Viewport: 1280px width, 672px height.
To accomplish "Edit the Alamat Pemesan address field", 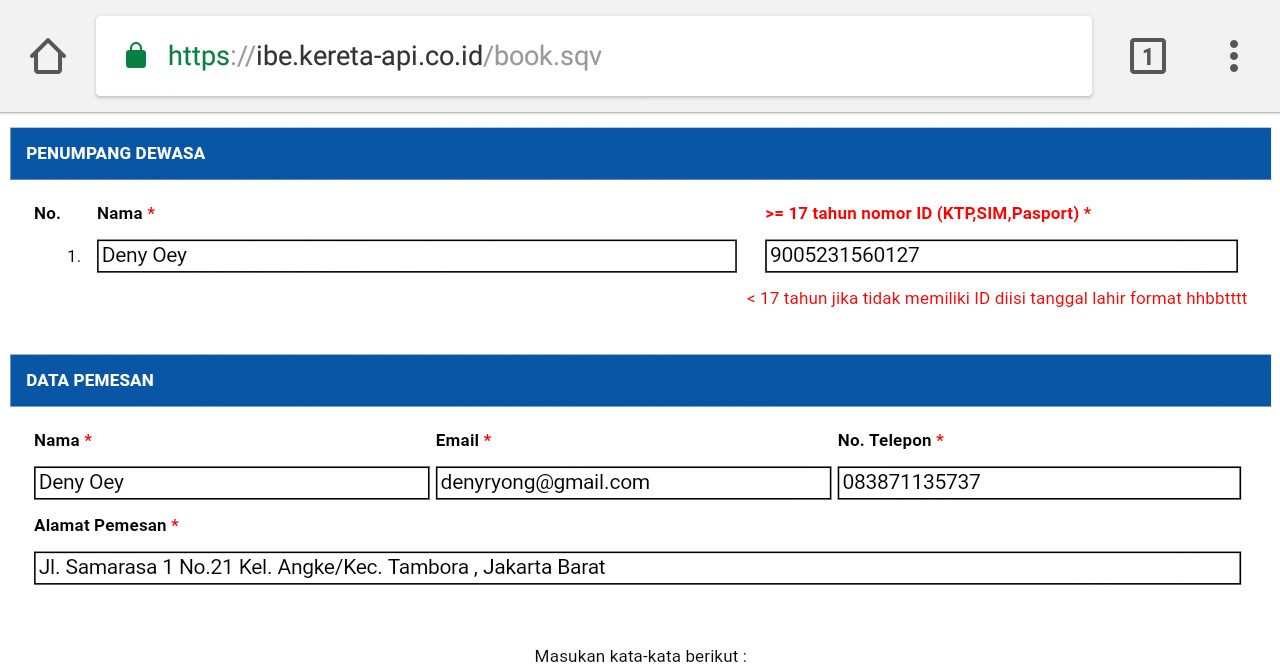I will (637, 568).
